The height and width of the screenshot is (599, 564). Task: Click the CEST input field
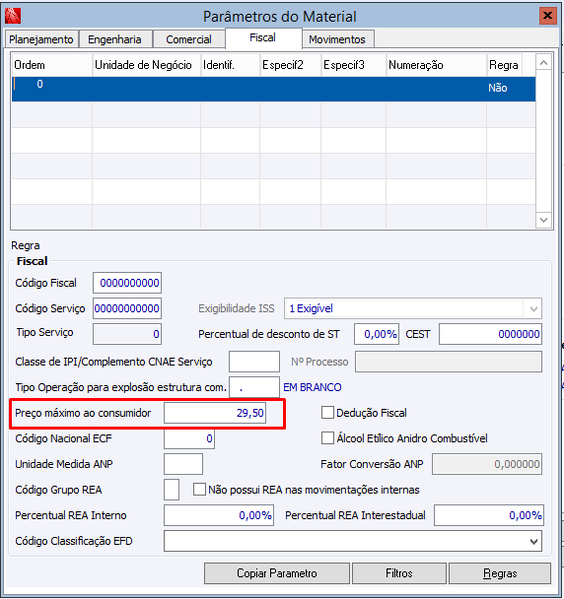click(x=490, y=334)
